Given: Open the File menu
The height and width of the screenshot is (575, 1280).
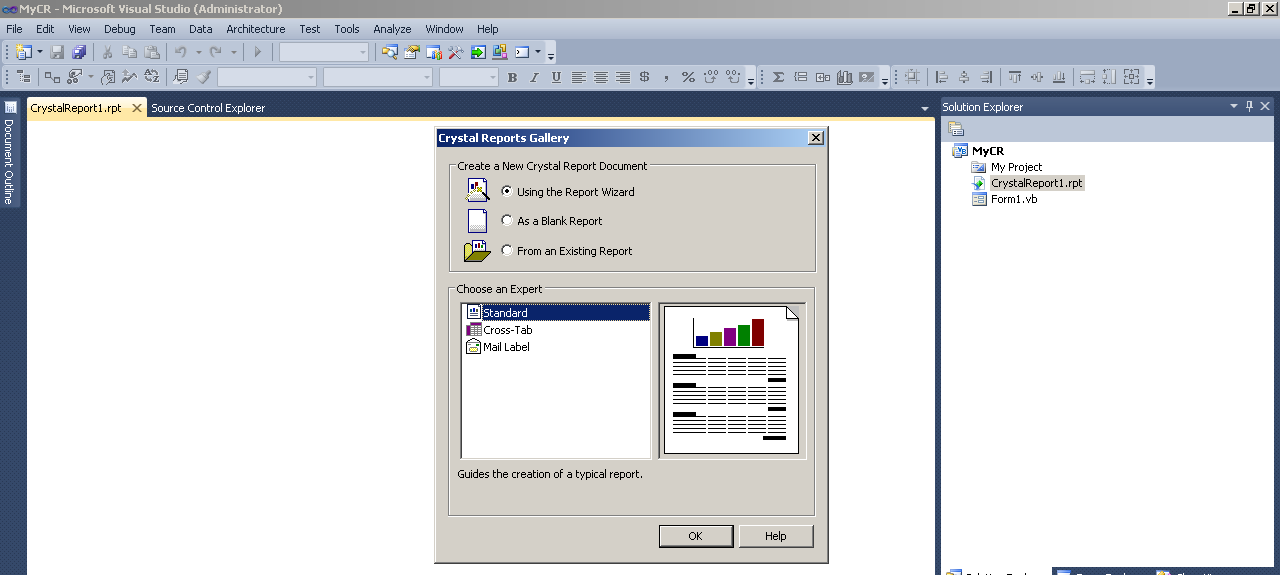Looking at the screenshot, I should (x=14, y=29).
